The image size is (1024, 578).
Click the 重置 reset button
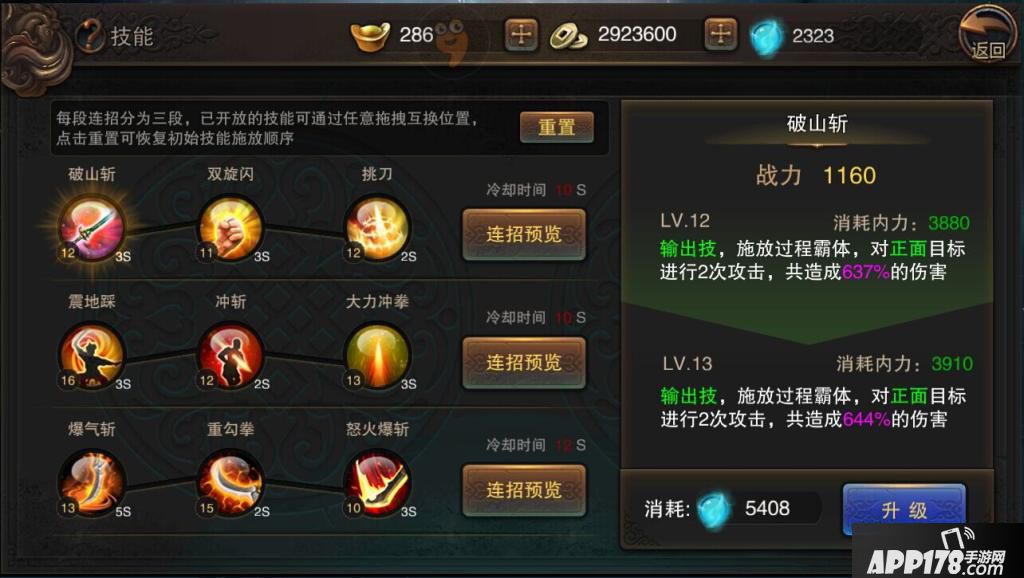(x=556, y=127)
